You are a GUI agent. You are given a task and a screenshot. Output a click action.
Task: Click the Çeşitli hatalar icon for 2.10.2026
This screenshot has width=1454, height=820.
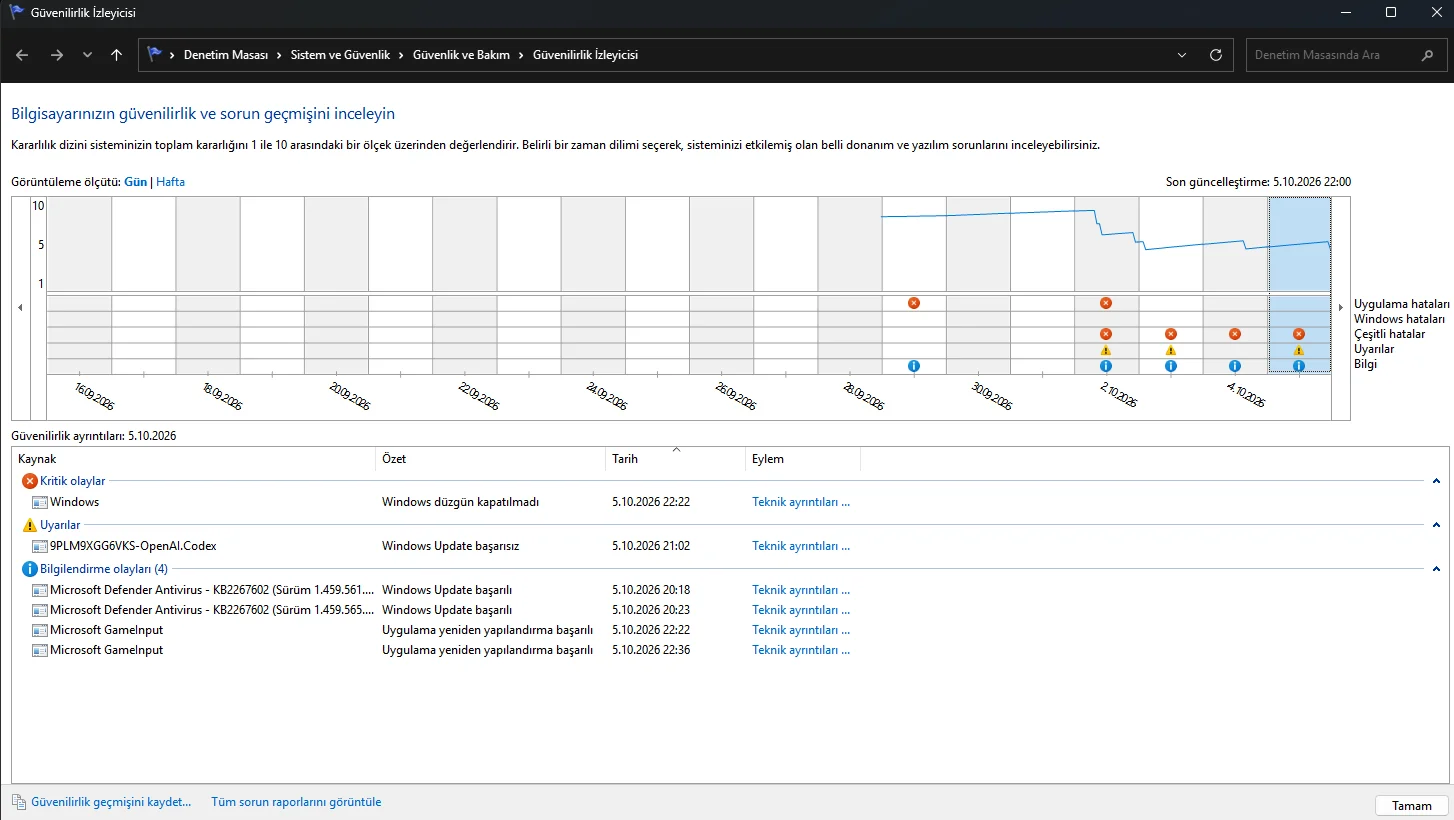point(1106,334)
